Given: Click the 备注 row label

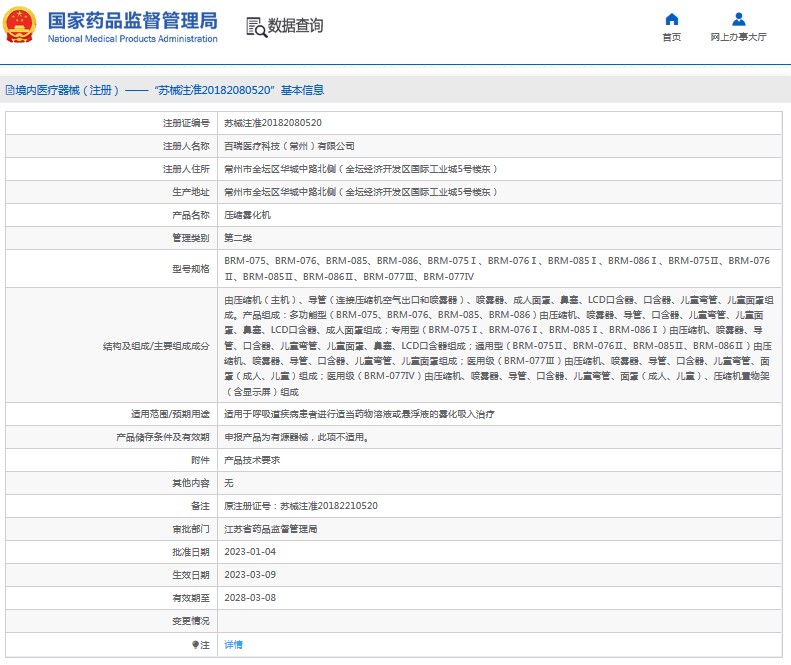Looking at the screenshot, I should tap(200, 506).
